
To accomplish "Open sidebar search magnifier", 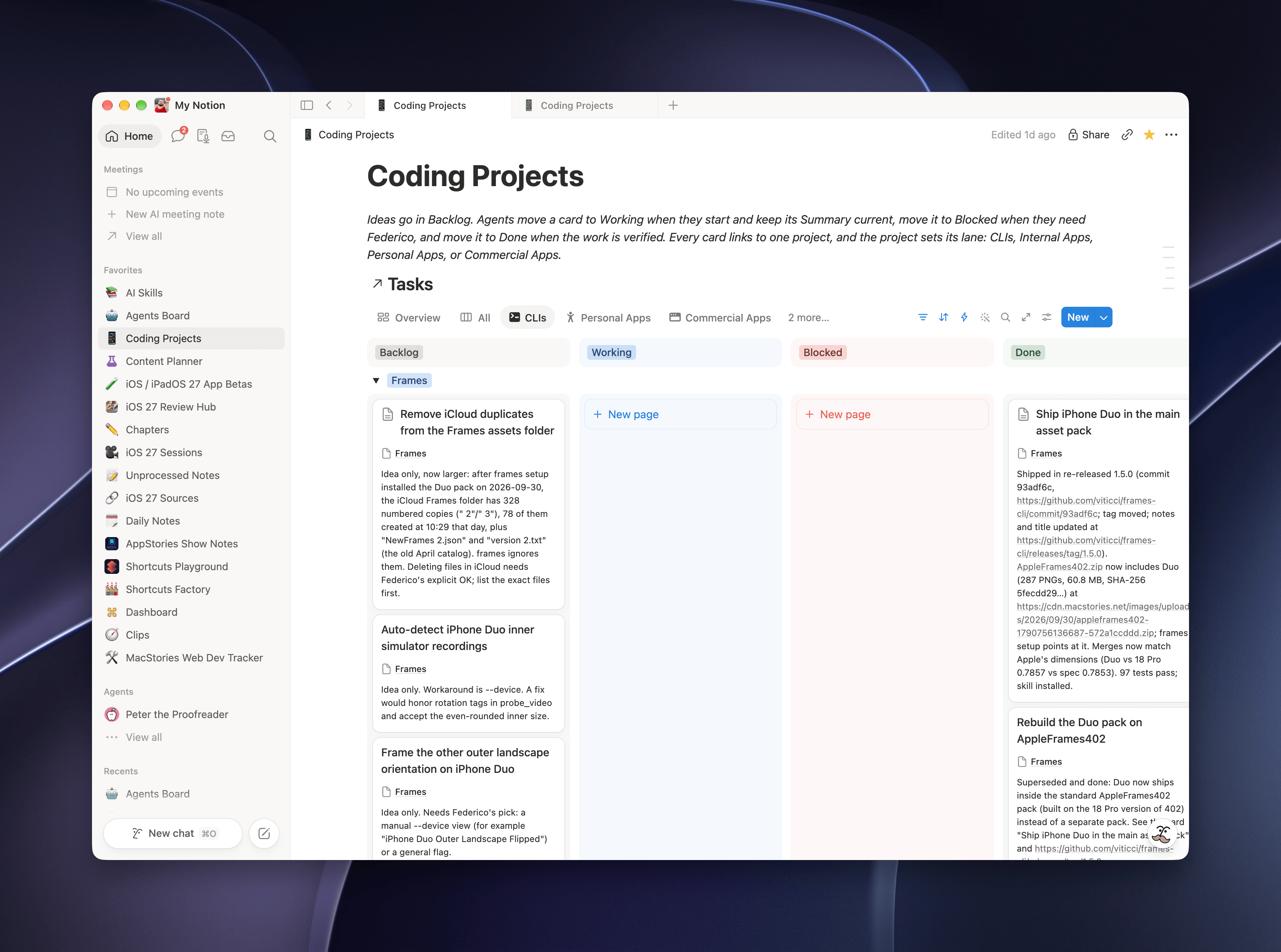I will click(270, 136).
